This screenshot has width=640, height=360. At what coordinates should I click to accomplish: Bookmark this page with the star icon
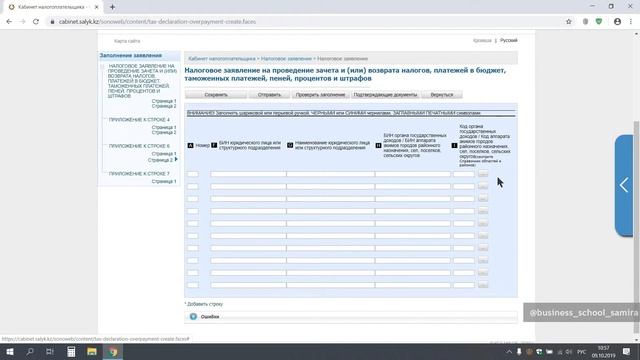click(569, 22)
